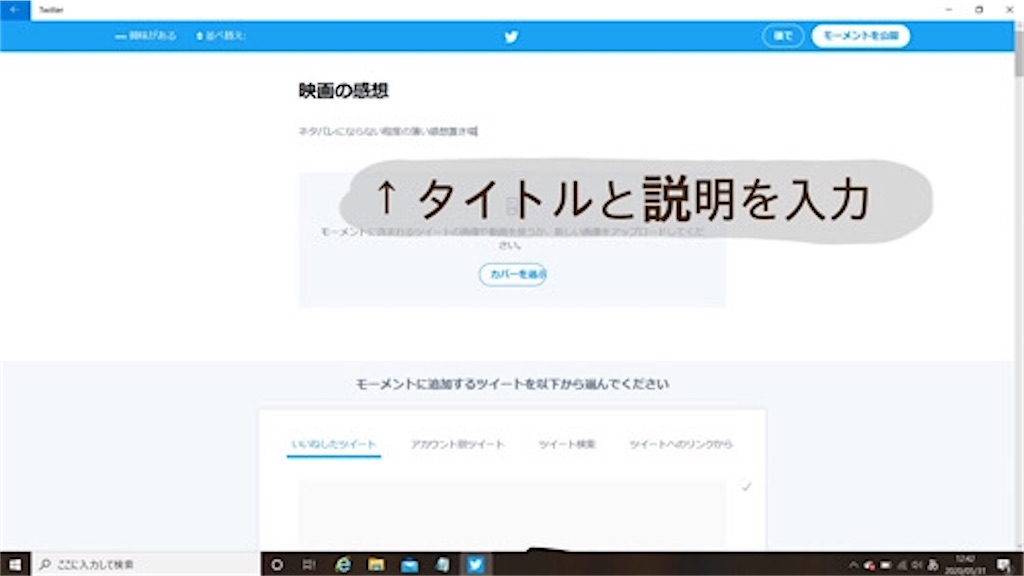This screenshot has width=1024, height=576.
Task: Expand the hidden system tray icons chevron
Action: pos(853,565)
